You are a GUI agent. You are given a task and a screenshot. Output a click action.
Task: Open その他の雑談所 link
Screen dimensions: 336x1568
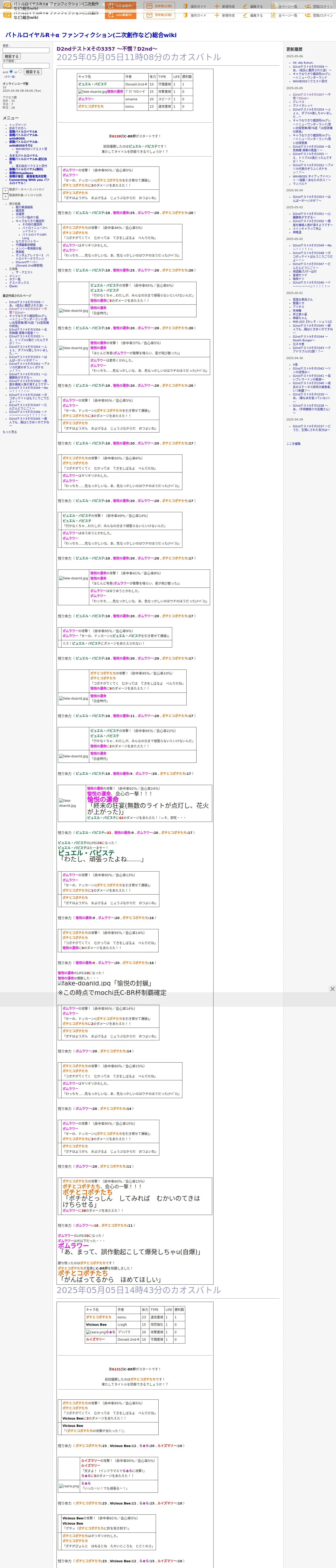click(x=33, y=224)
